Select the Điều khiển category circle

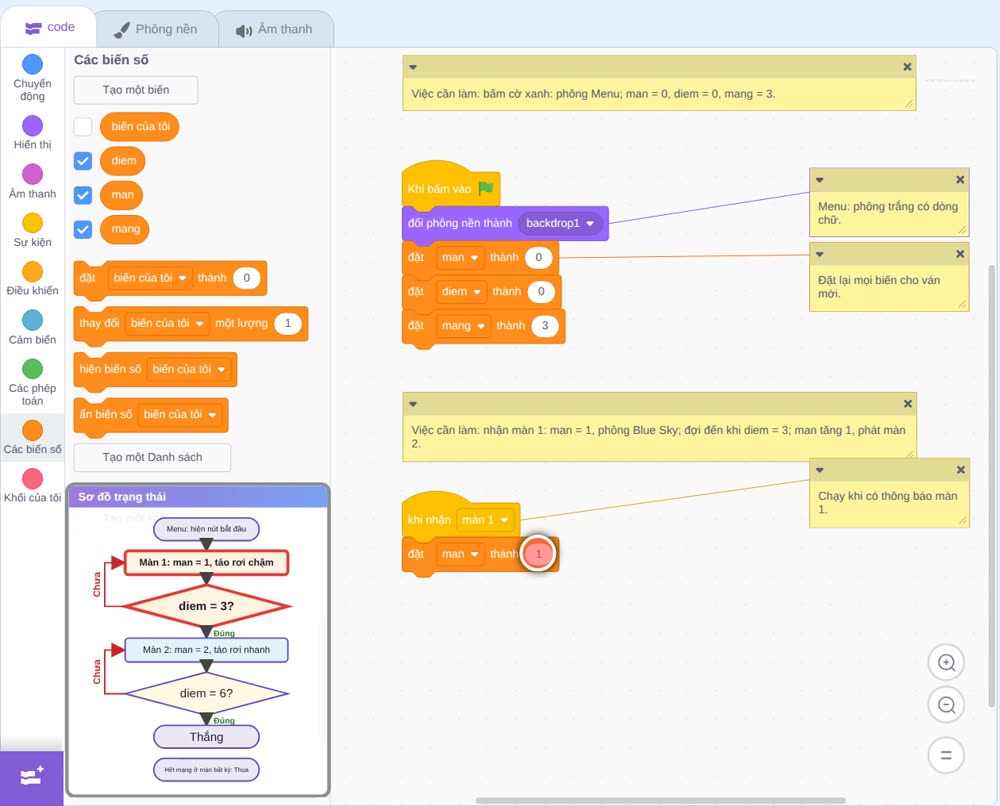(x=33, y=272)
